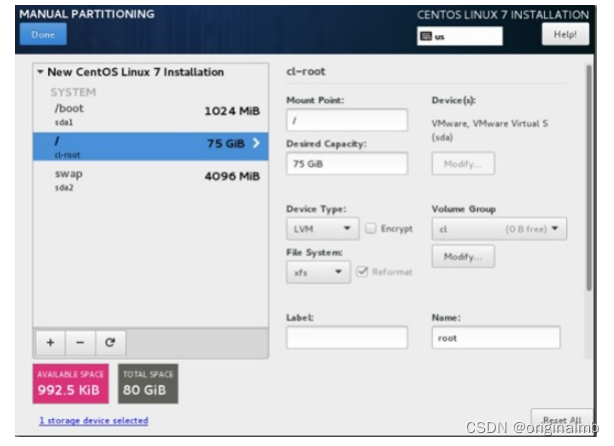Image resolution: width=614 pixels, height=446 pixels.
Task: Toggle the Reformat checkbox
Action: [362, 271]
